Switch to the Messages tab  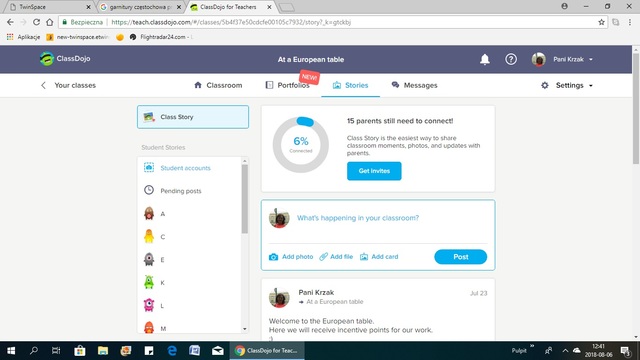(x=414, y=85)
